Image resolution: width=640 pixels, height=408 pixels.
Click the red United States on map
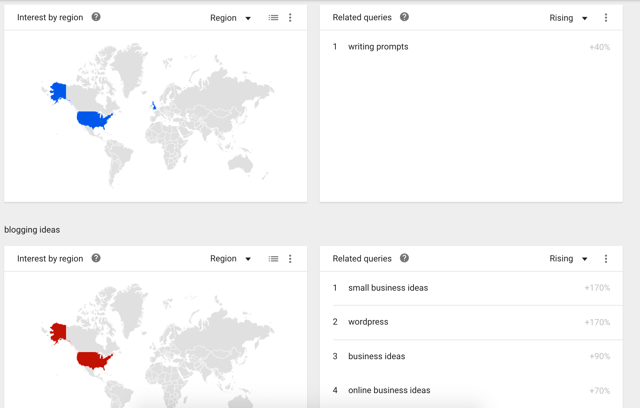tap(92, 359)
